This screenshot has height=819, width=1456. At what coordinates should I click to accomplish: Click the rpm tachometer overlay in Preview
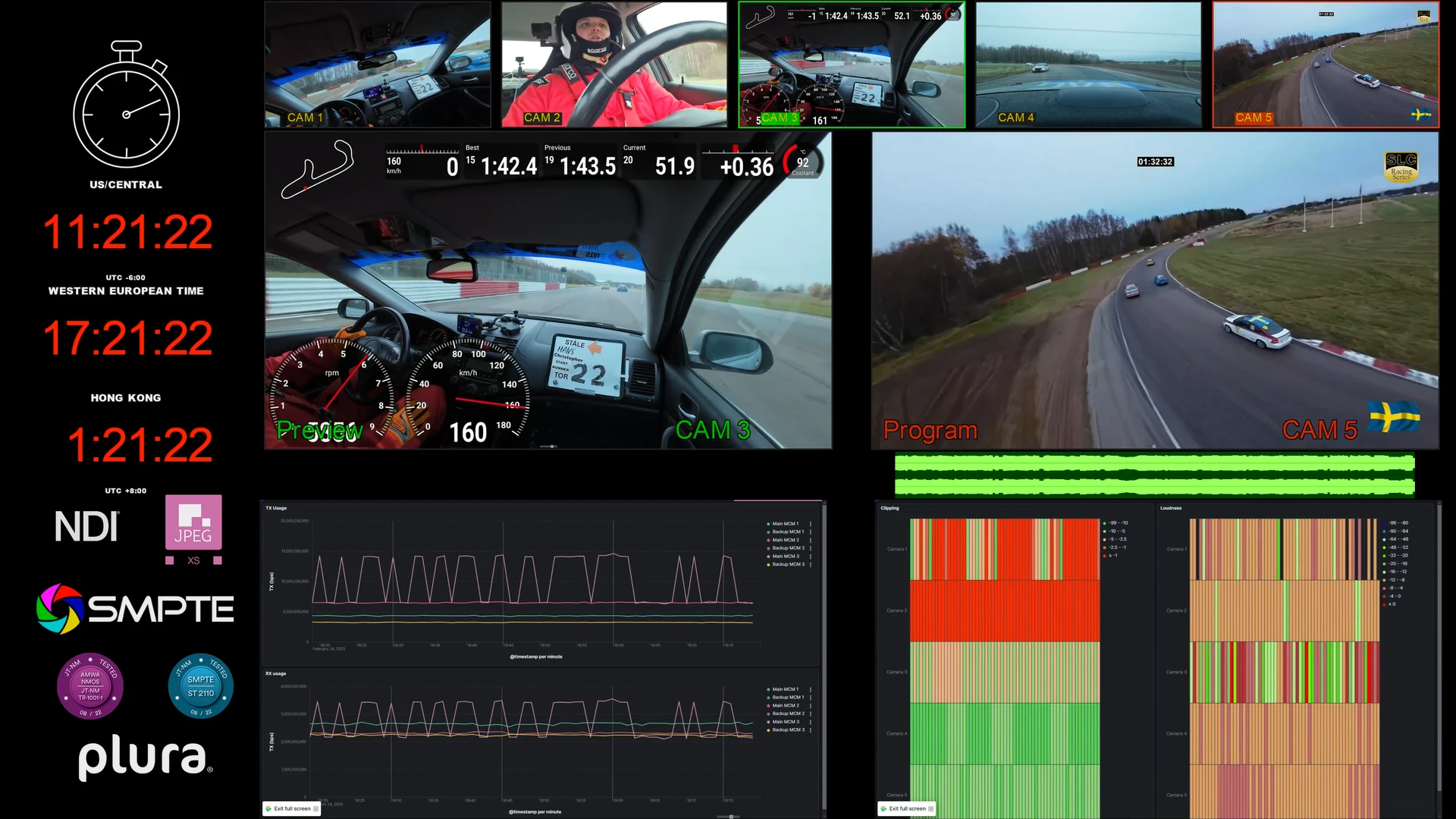(x=332, y=390)
